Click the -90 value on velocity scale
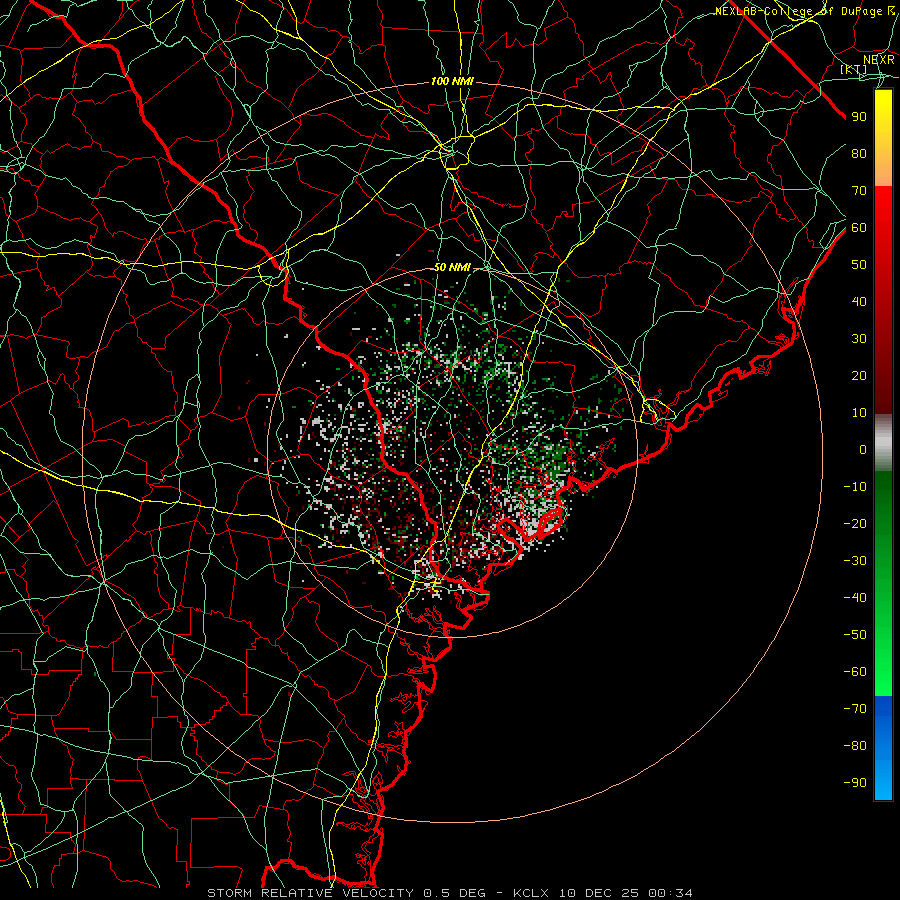 click(855, 783)
